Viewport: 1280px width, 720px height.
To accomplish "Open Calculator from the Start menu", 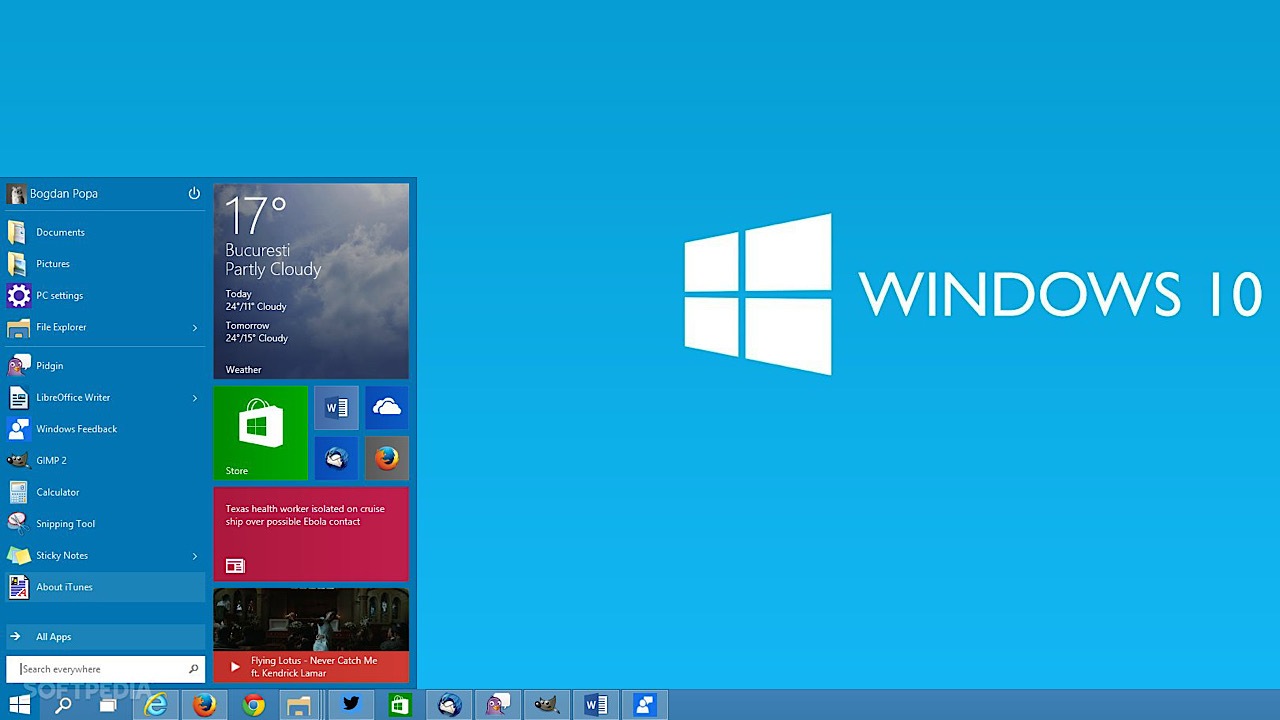I will (x=105, y=492).
